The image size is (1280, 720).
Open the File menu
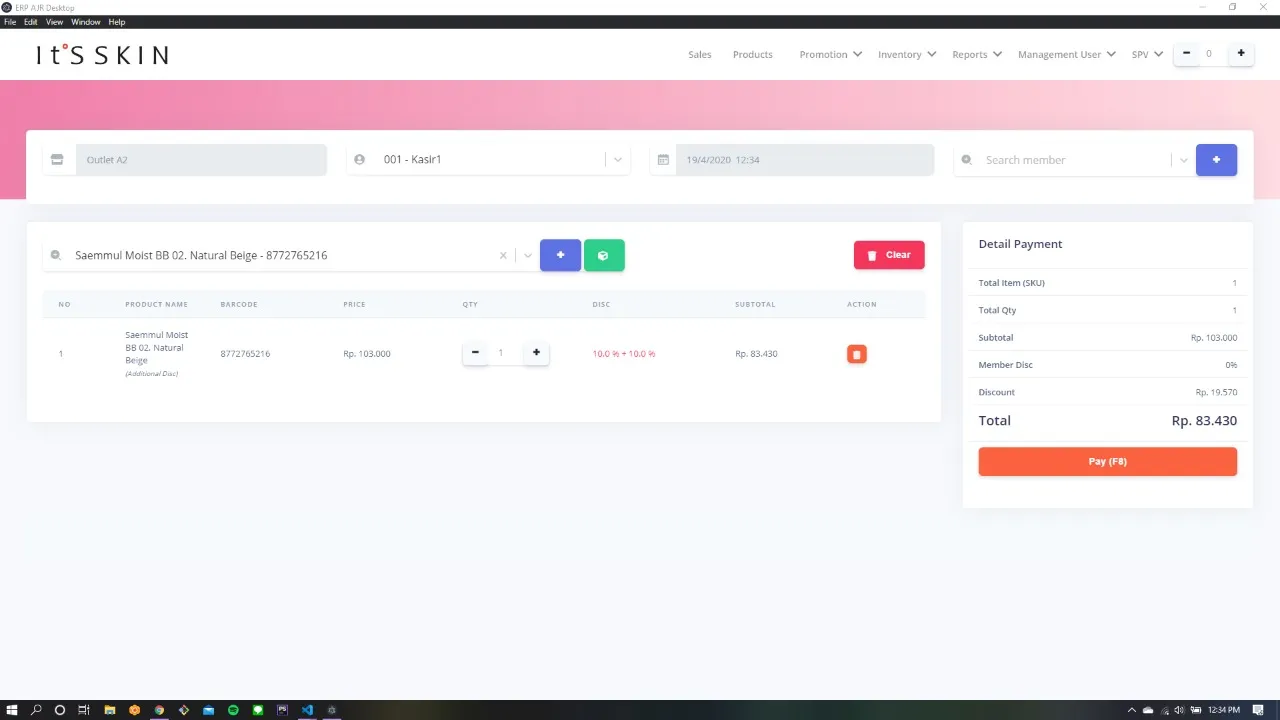(x=9, y=21)
